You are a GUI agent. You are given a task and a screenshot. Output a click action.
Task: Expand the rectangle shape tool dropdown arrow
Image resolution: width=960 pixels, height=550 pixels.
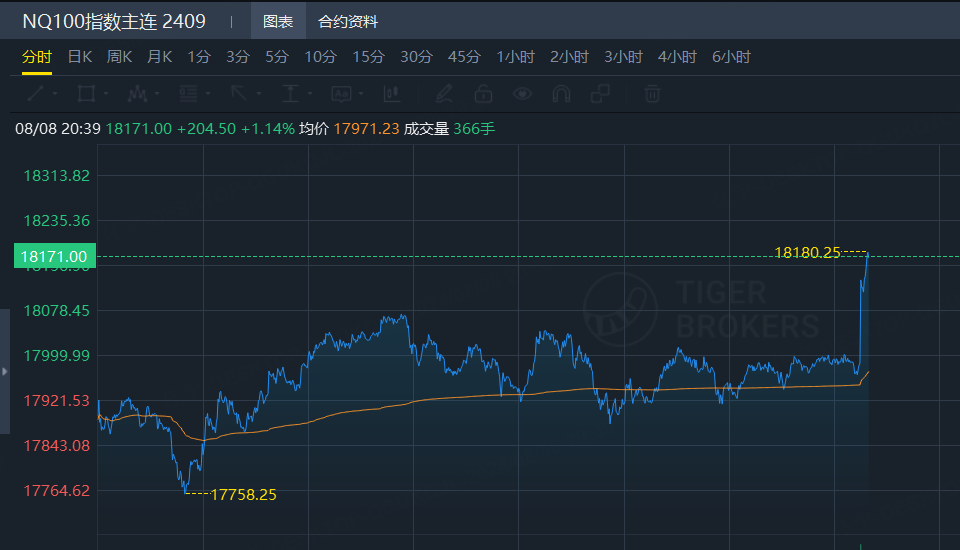106,94
